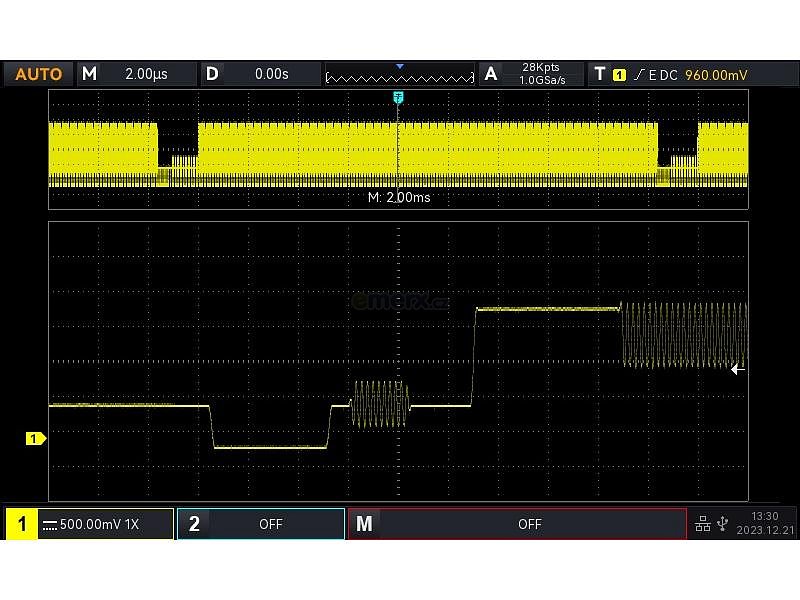Click the cyan trigger position T marker

(x=399, y=97)
